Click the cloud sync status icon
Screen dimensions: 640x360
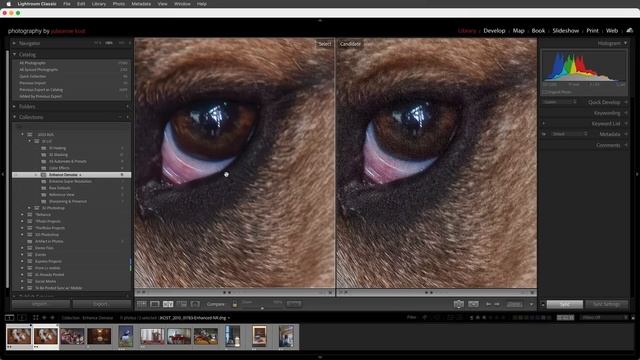coord(630,30)
